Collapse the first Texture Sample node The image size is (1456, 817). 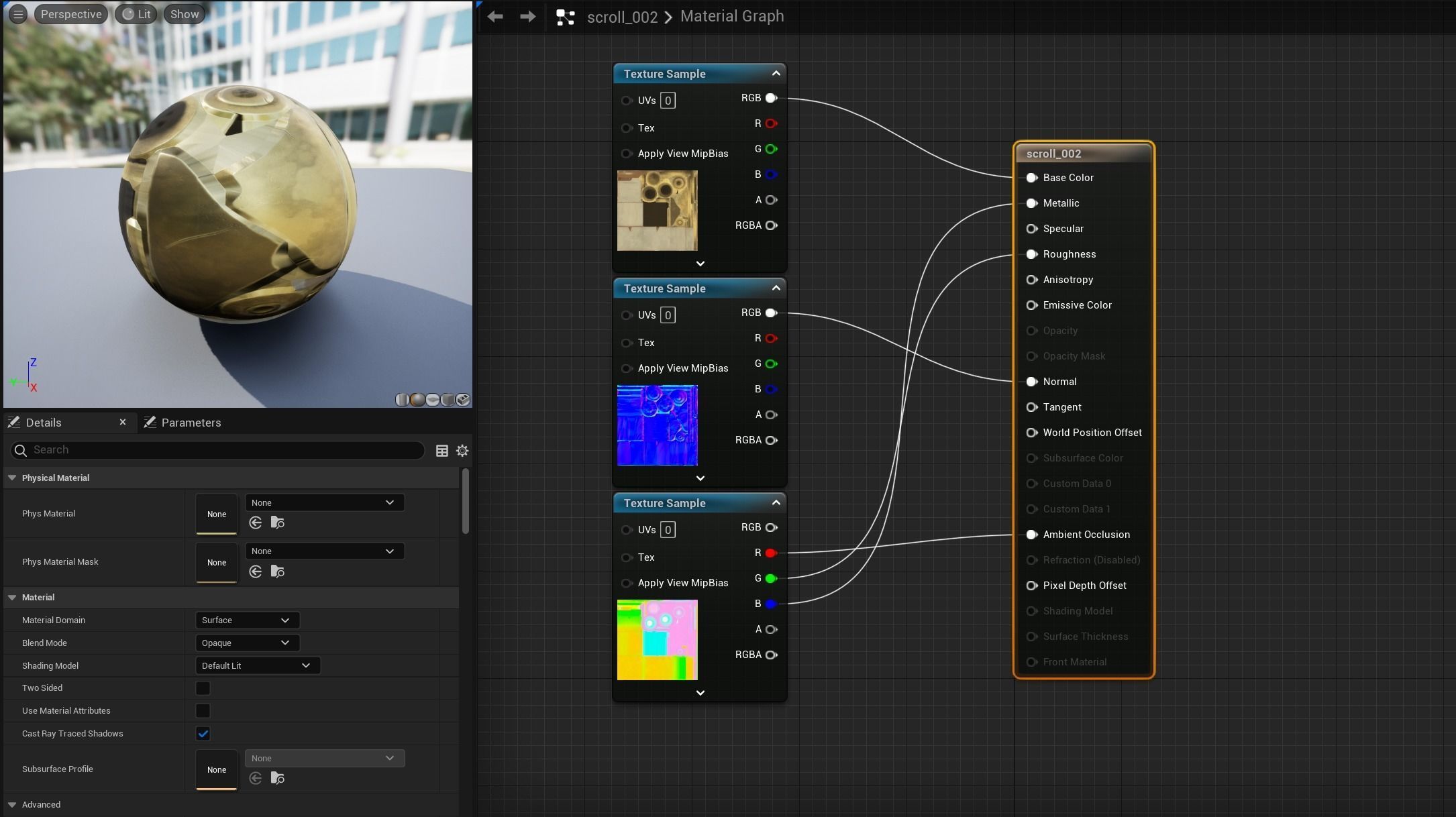pyautogui.click(x=776, y=73)
